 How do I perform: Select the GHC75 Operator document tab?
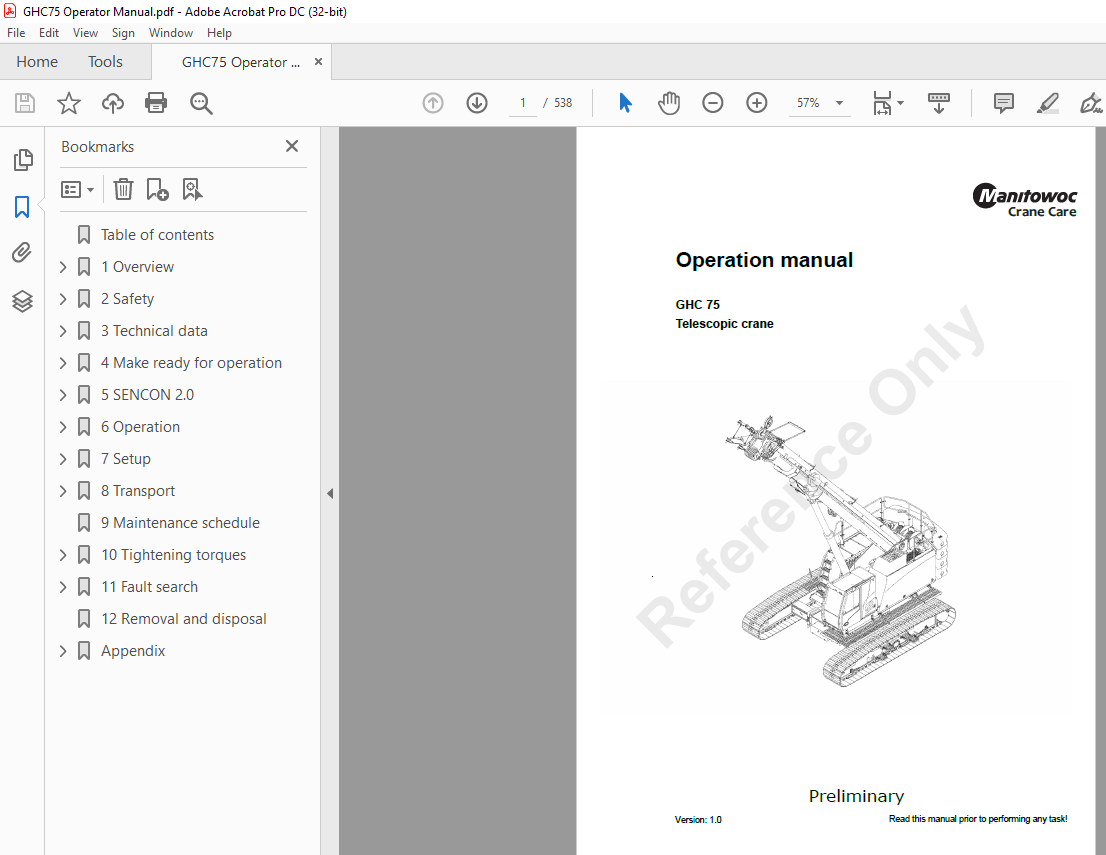(241, 62)
